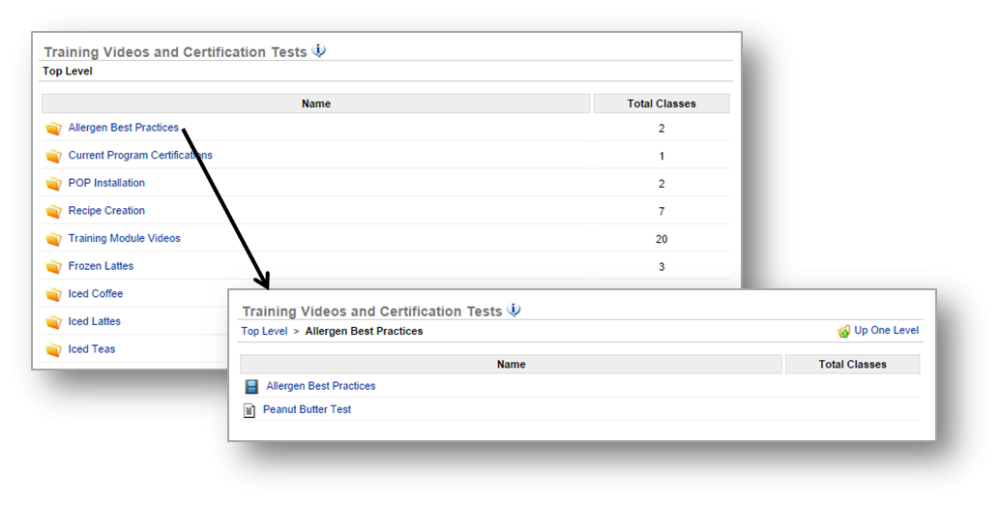
Task: Click the Up One Level link
Action: [886, 331]
